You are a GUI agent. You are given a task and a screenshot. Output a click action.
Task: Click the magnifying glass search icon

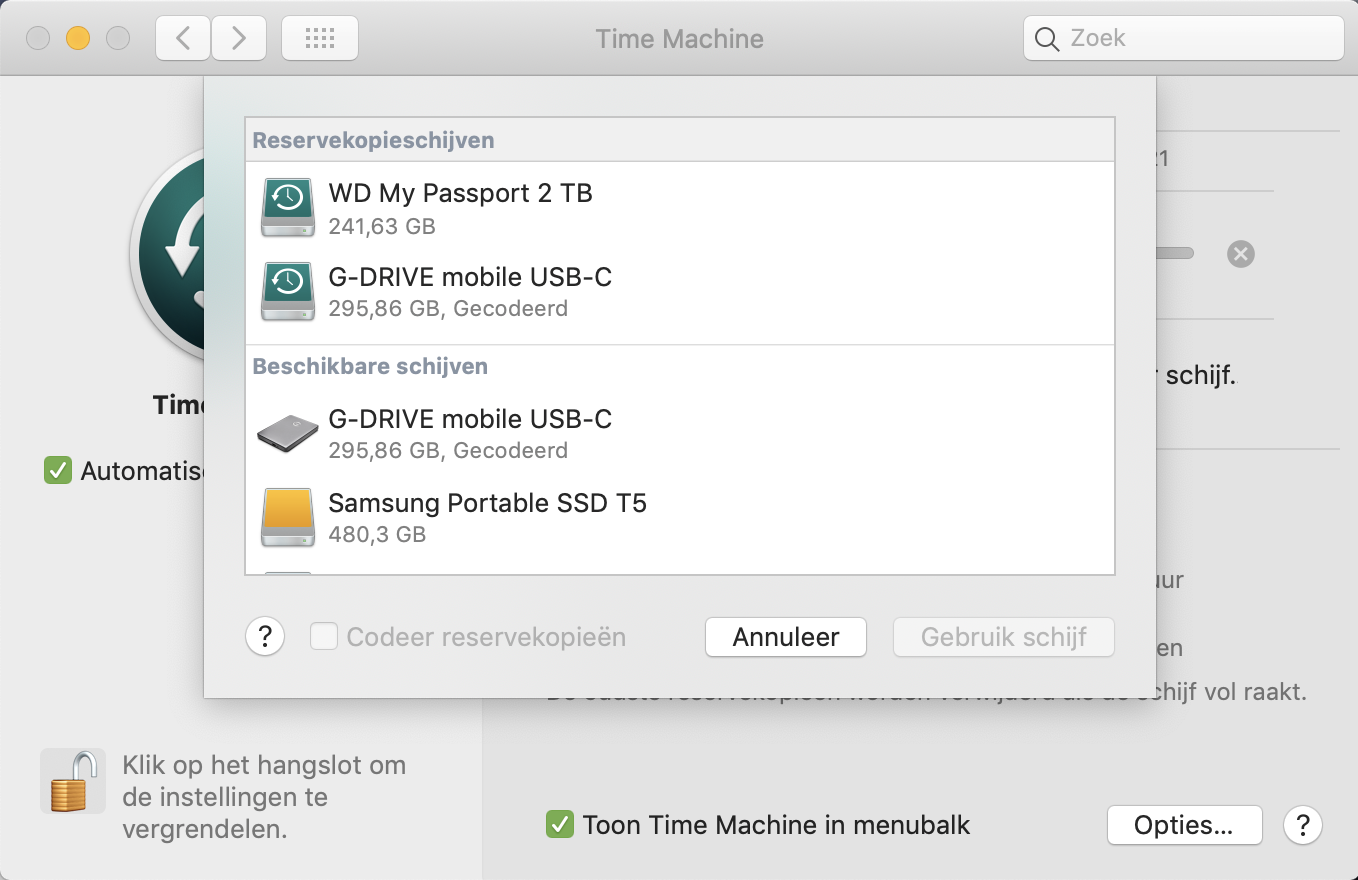tap(1047, 39)
